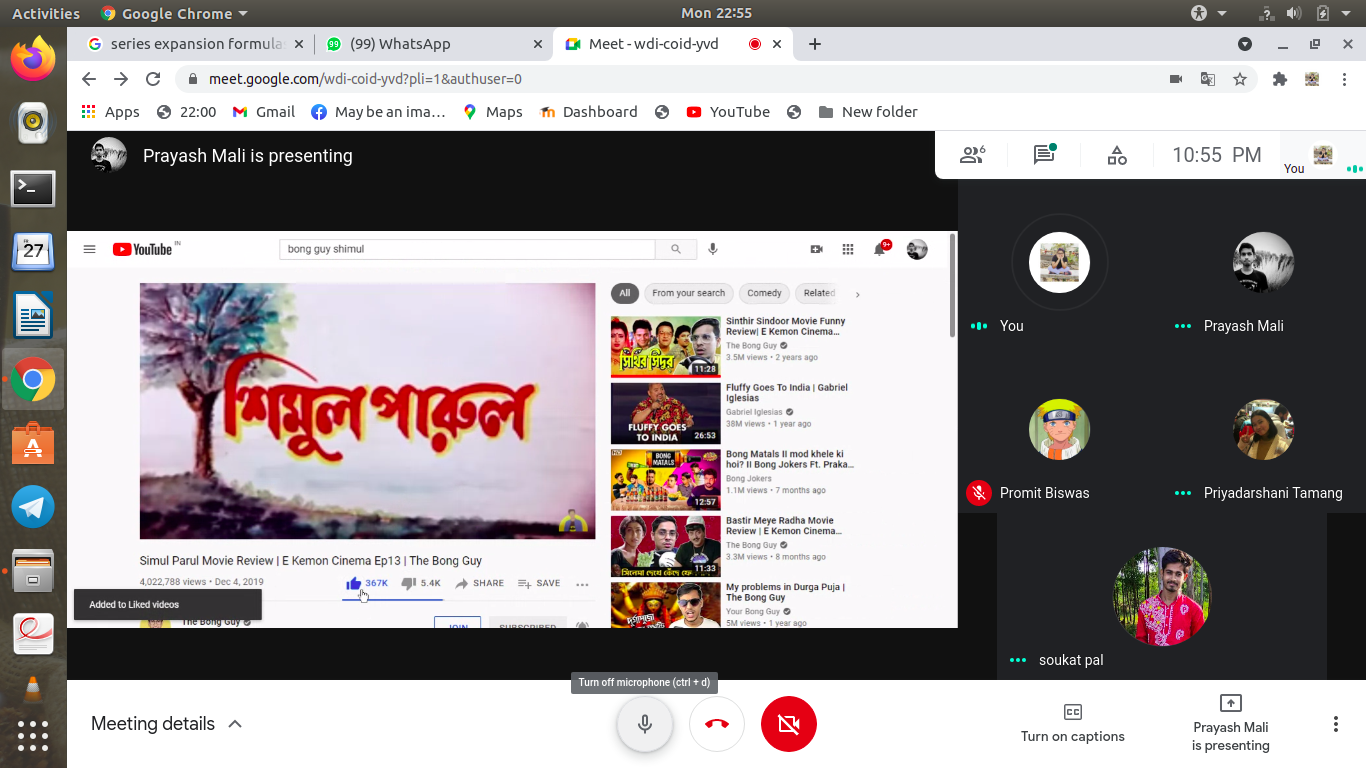Turn on captions in Meet
Viewport: 1366px width, 768px height.
1073,723
